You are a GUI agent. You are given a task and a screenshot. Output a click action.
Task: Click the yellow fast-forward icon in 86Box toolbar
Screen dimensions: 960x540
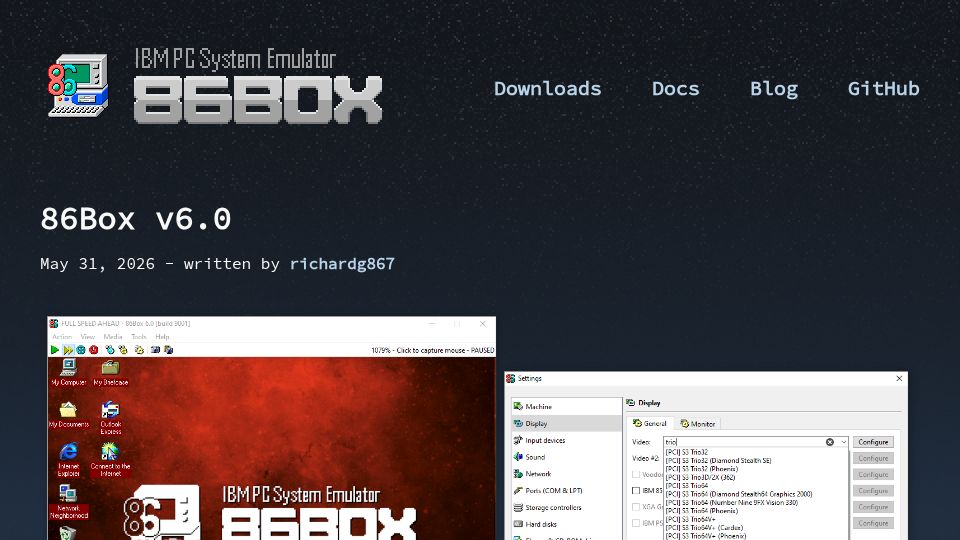(68, 350)
